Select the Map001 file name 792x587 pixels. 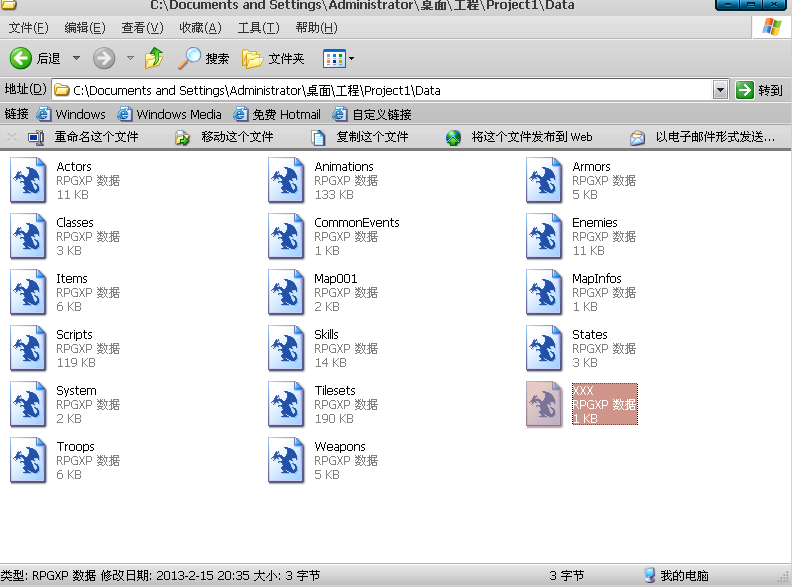[x=336, y=278]
